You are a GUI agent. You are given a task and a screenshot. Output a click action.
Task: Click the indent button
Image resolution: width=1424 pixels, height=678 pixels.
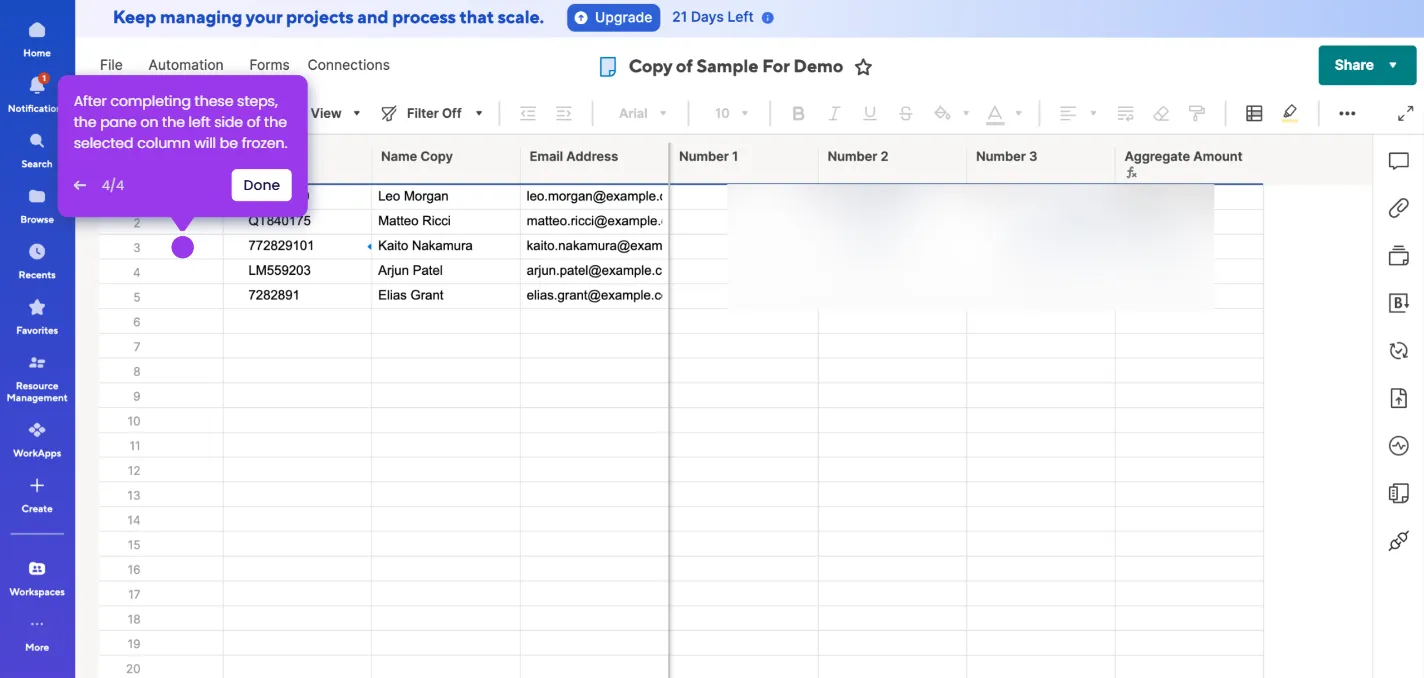[x=564, y=113]
